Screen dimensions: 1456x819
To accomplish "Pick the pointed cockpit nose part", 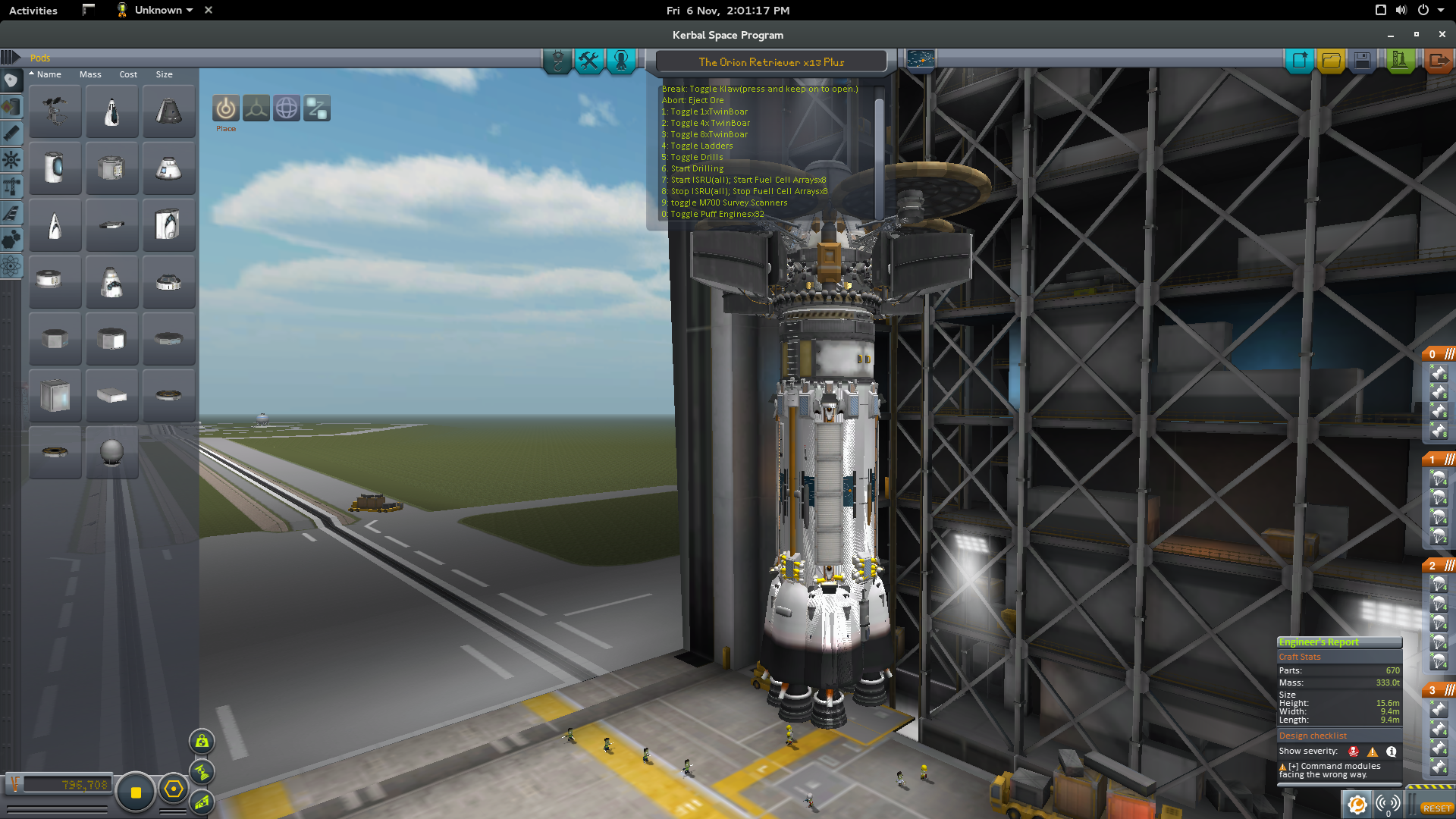I will (x=55, y=225).
